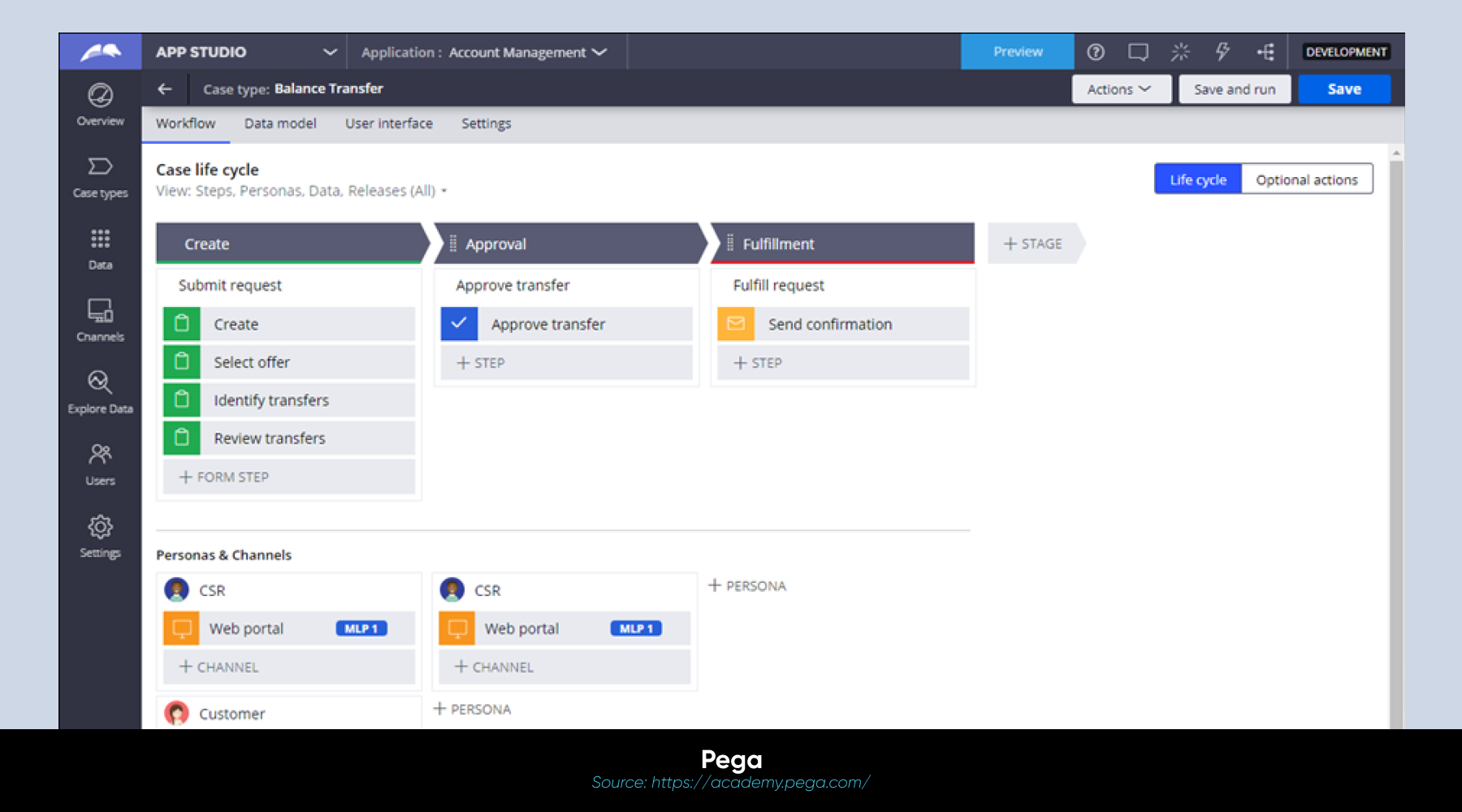
Task: Click the icon beside Select offer step
Action: (x=182, y=362)
